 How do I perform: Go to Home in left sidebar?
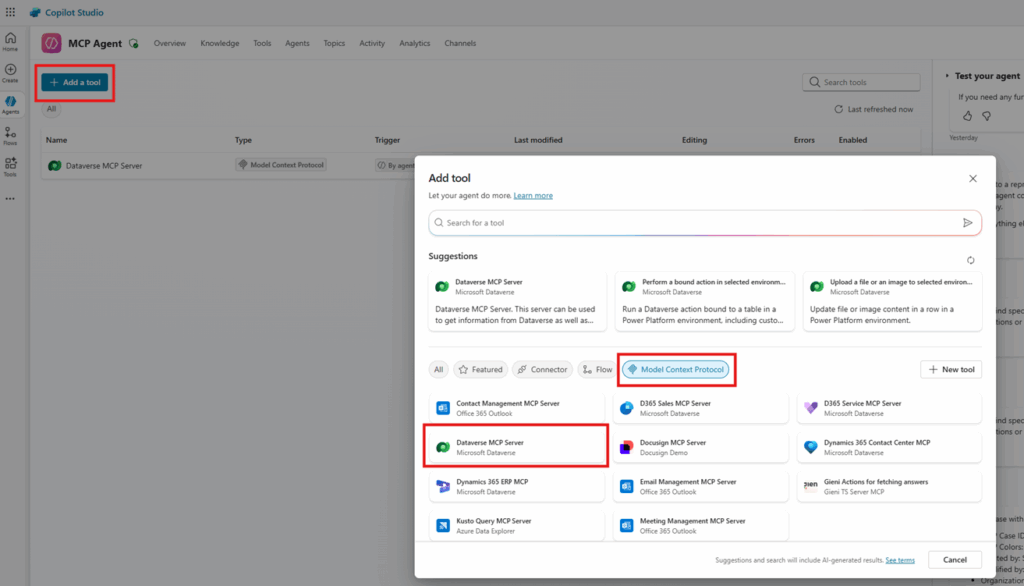click(x=10, y=42)
